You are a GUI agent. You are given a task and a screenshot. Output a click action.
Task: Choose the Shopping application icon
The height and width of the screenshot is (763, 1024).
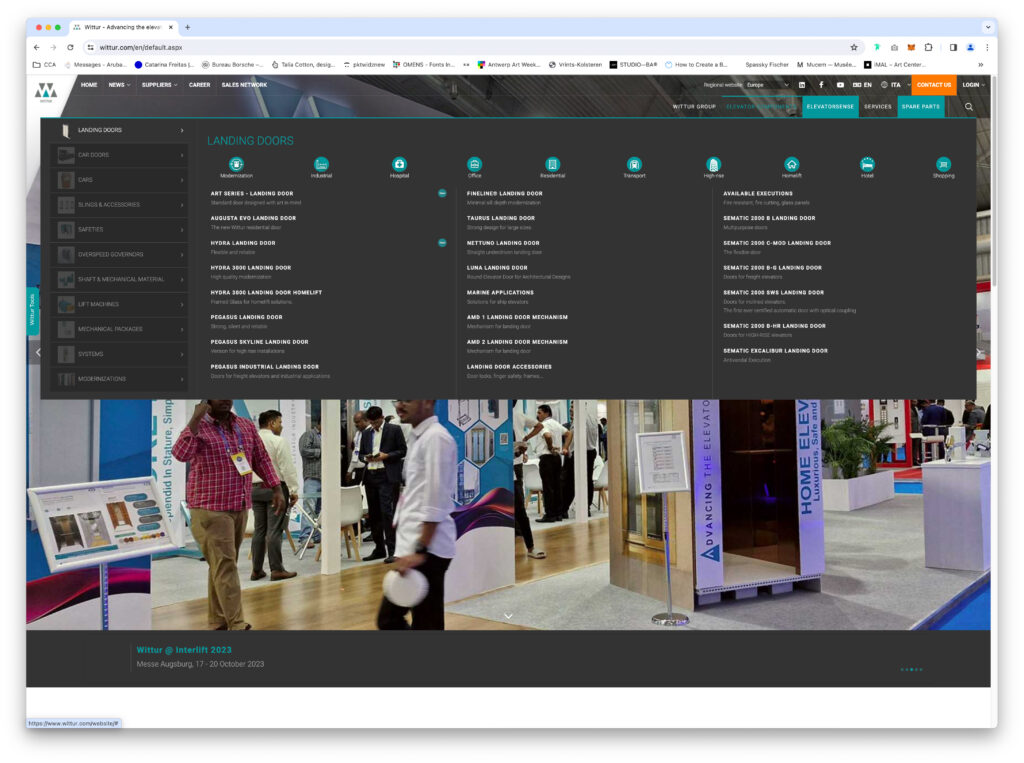tap(943, 164)
